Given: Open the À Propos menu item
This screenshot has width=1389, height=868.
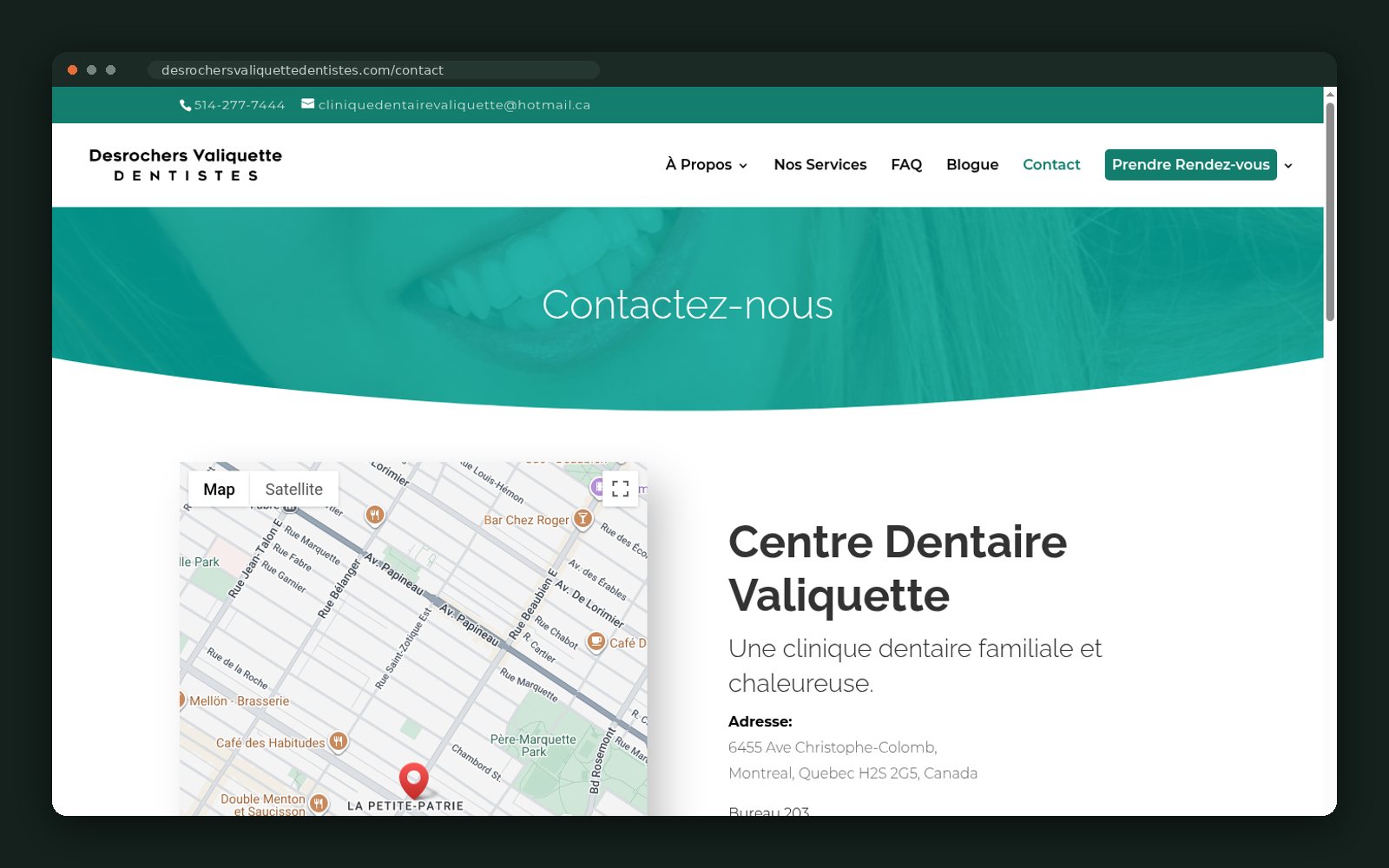Looking at the screenshot, I should click(x=699, y=165).
